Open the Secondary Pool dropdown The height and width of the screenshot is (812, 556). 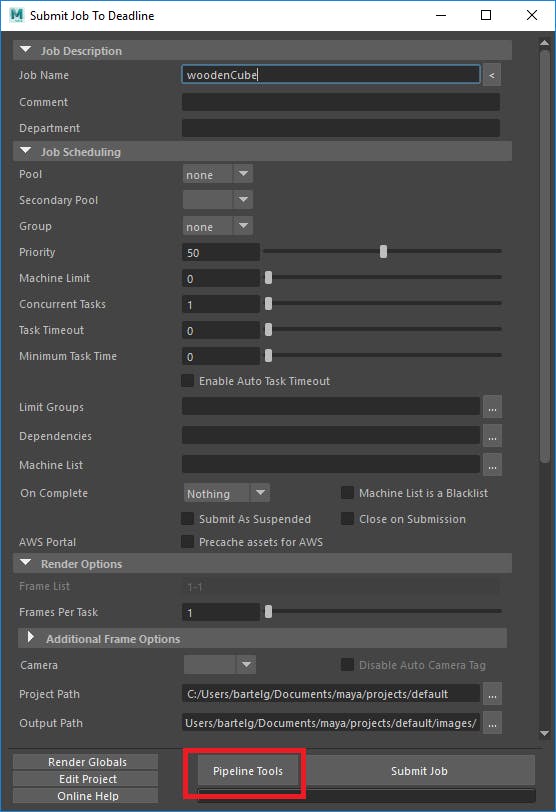(217, 200)
